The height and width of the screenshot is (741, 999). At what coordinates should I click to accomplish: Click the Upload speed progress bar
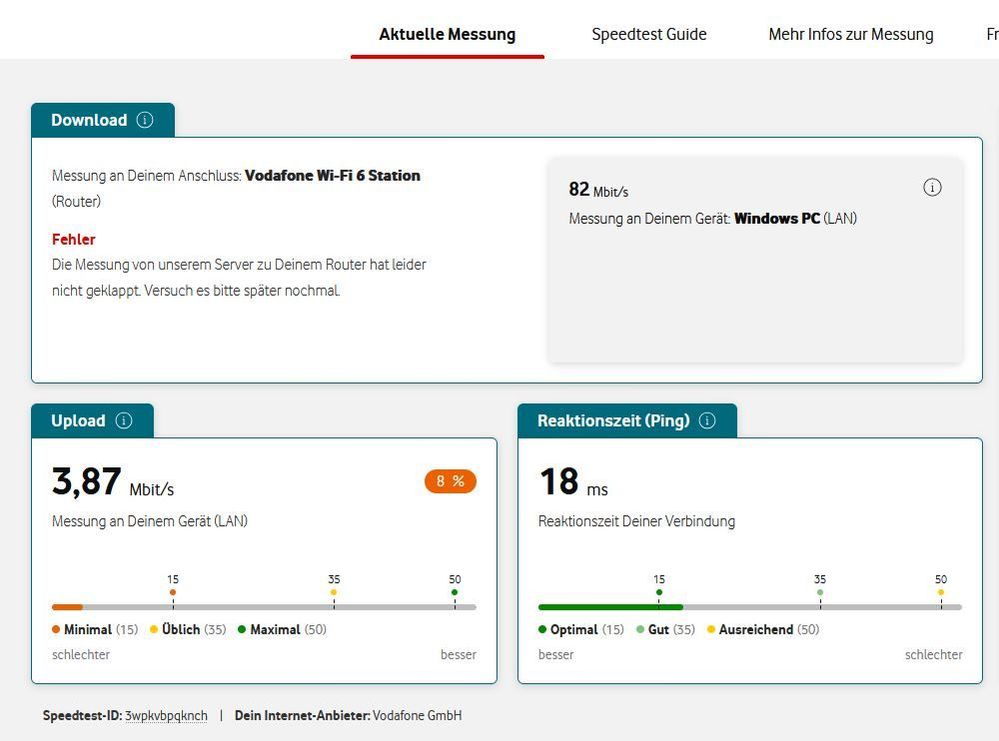pyautogui.click(x=264, y=607)
